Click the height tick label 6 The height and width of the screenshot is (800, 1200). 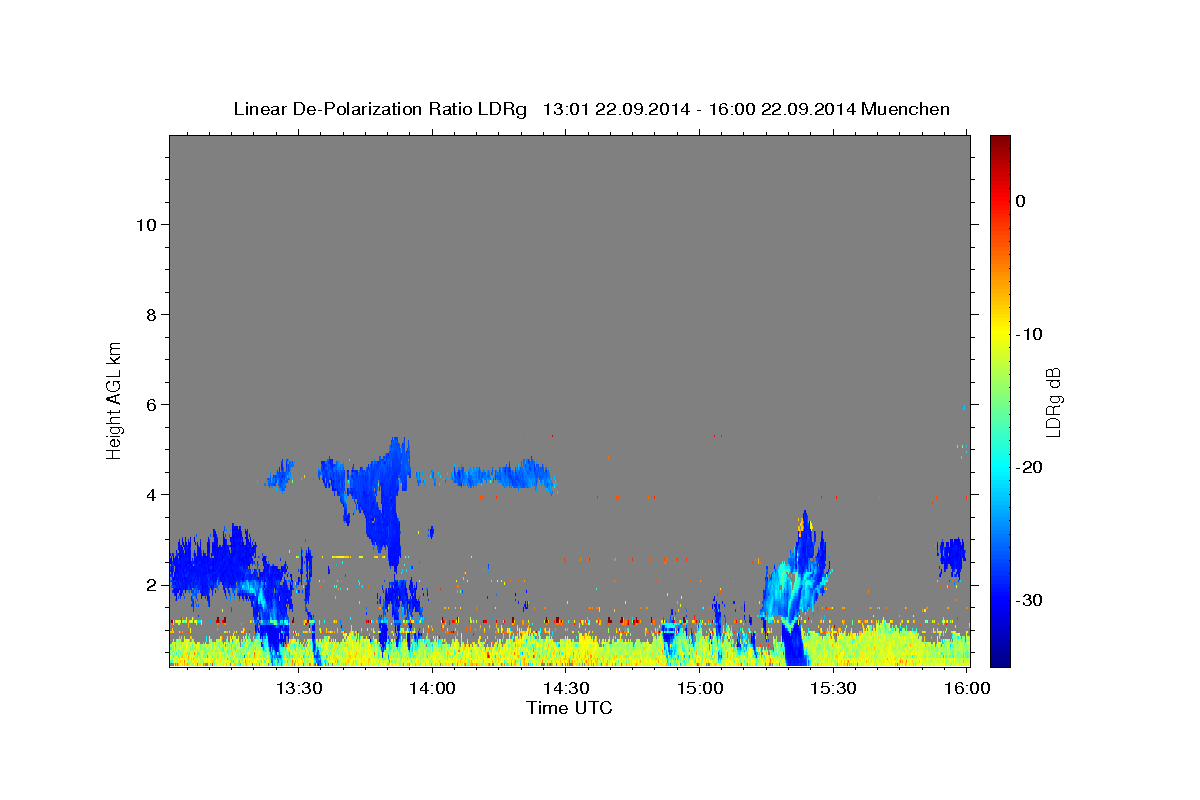(151, 404)
